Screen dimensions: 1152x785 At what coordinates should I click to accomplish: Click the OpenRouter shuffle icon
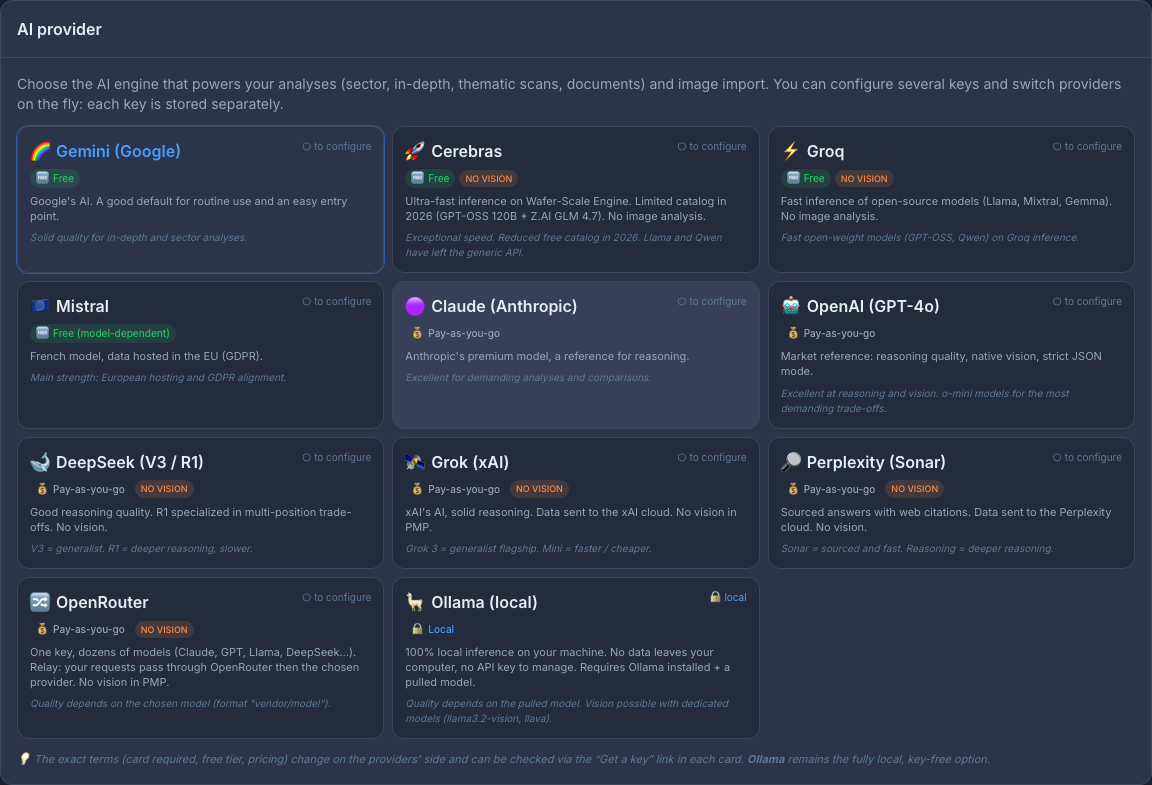(x=40, y=603)
